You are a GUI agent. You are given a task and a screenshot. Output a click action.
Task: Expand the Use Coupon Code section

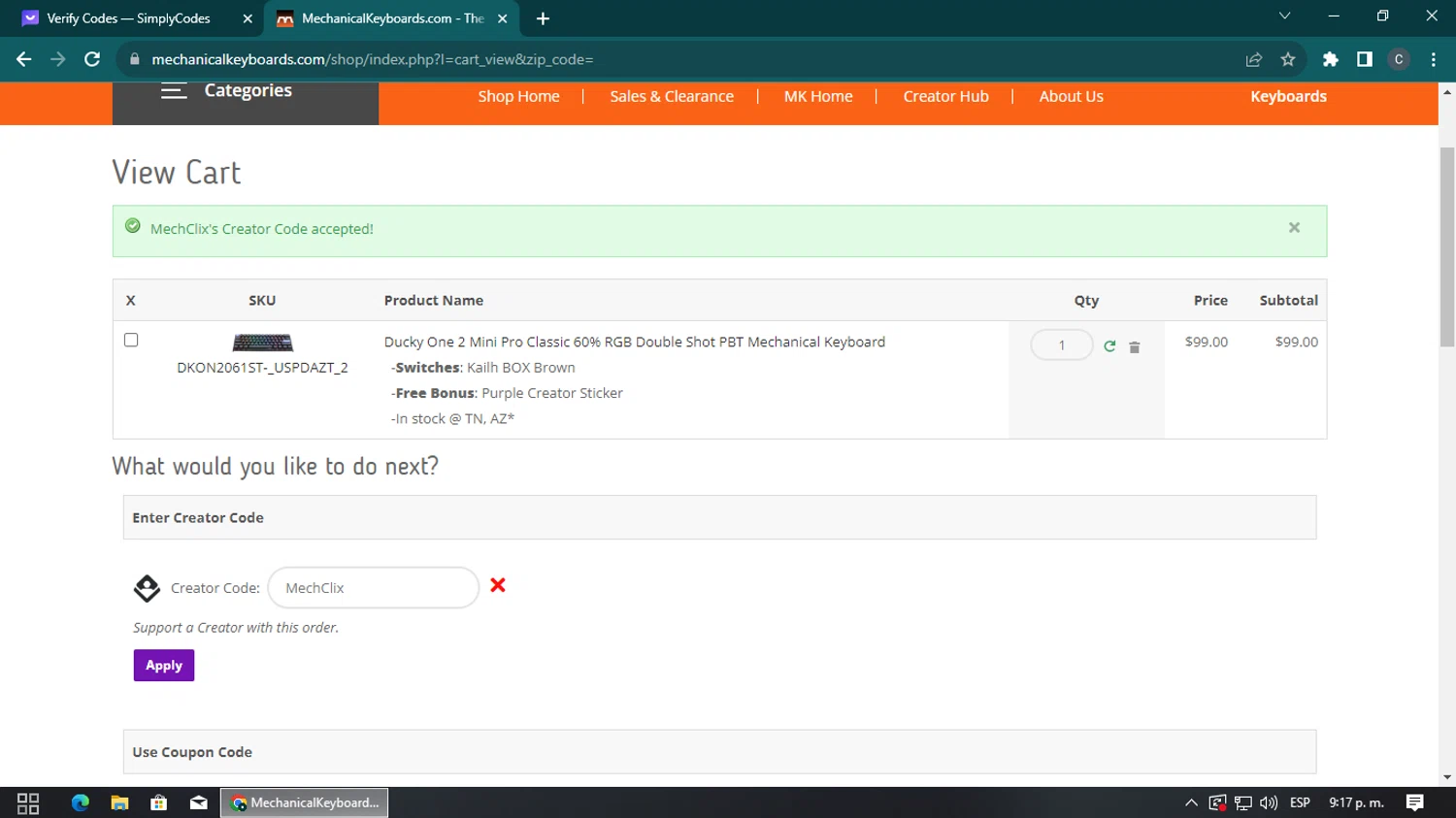pyautogui.click(x=719, y=752)
